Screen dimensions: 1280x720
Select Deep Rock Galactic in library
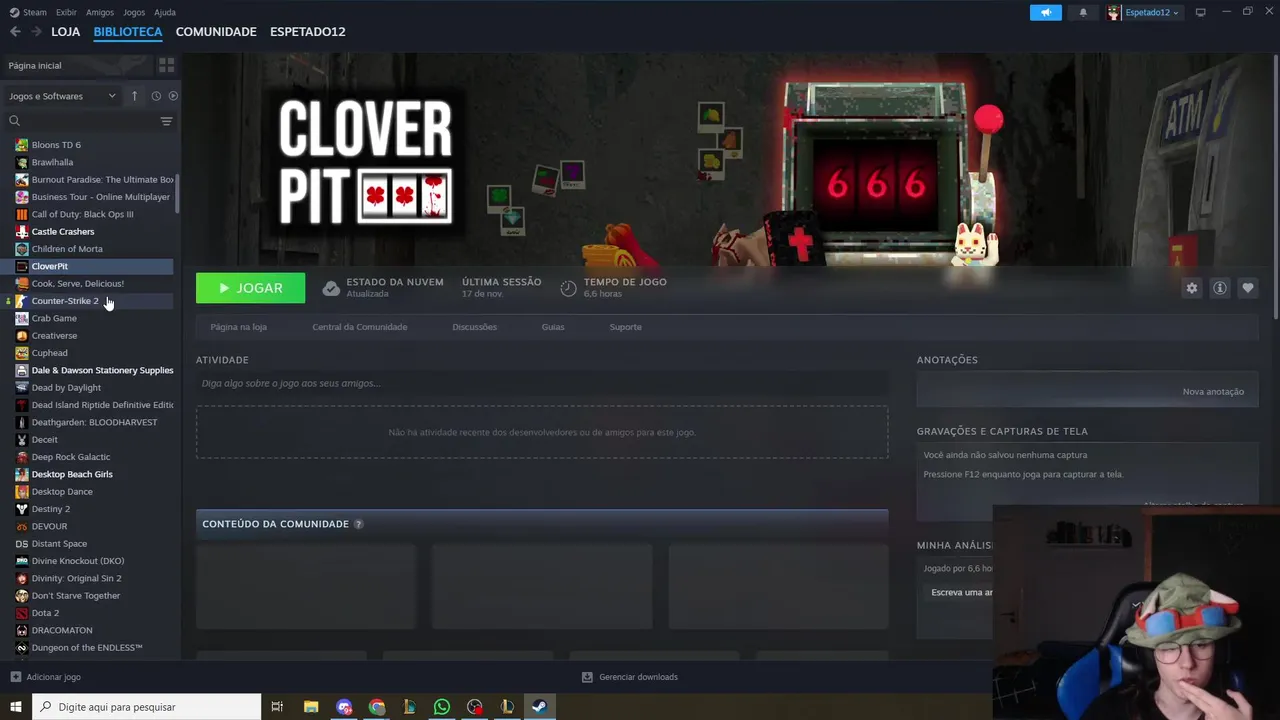[x=71, y=457]
